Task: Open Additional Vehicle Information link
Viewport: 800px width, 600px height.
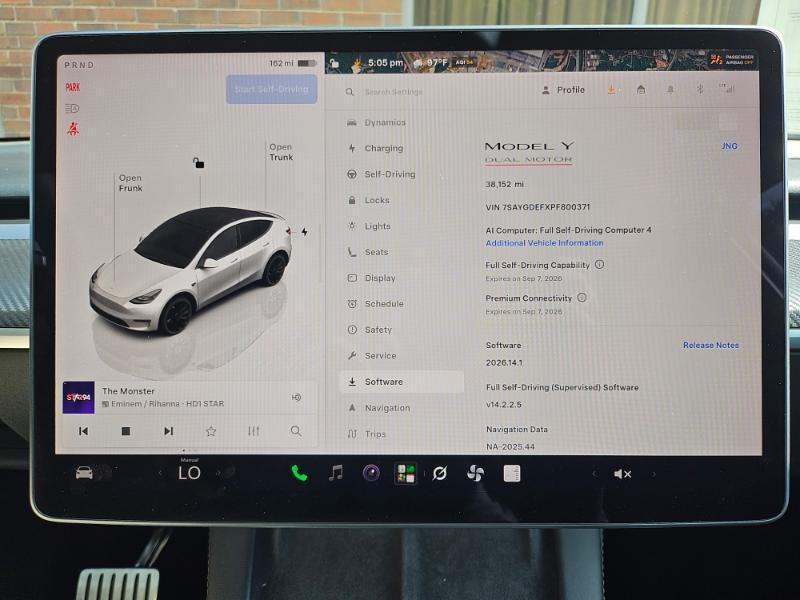Action: [x=544, y=243]
